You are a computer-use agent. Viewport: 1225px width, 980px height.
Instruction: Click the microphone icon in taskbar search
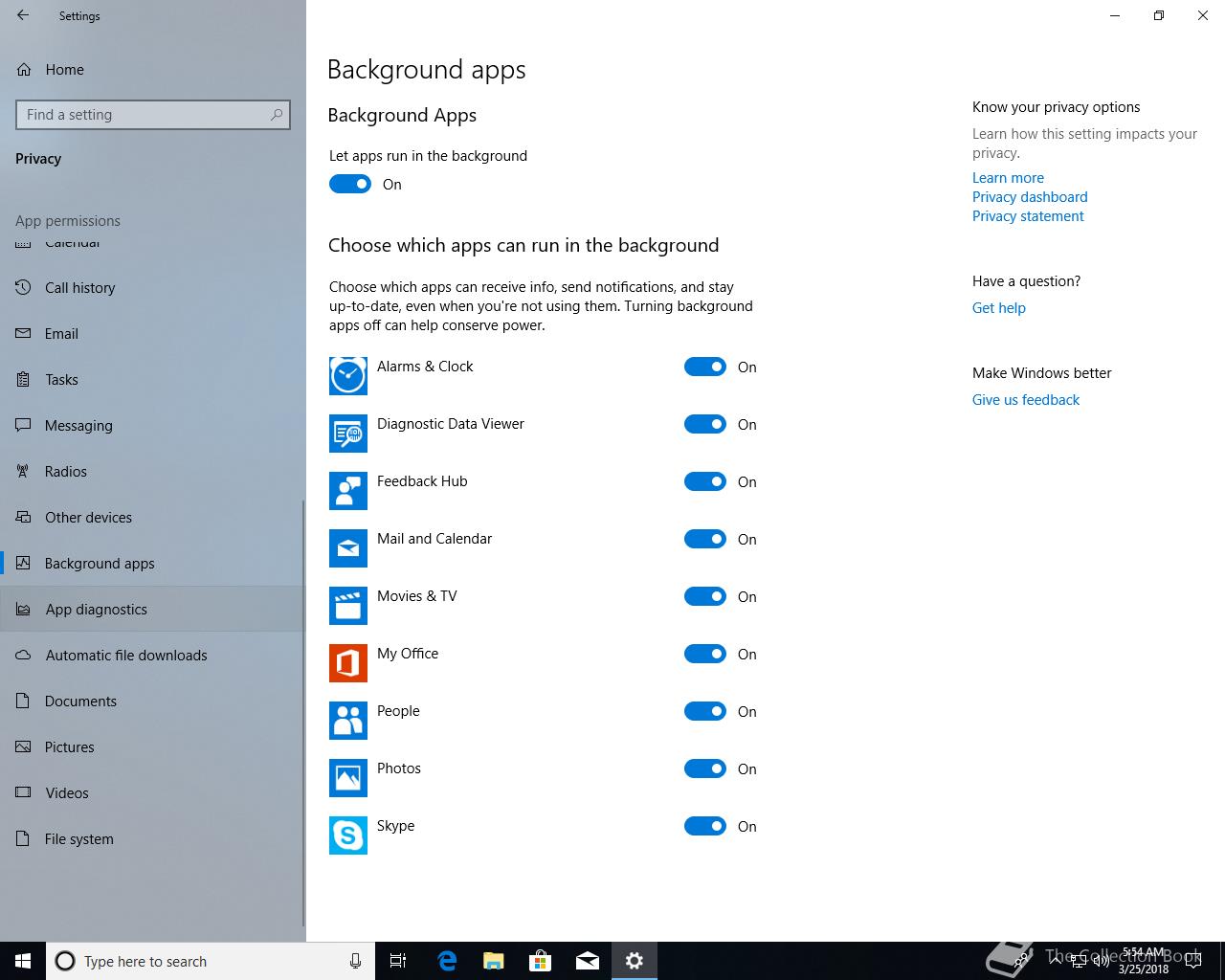point(355,961)
